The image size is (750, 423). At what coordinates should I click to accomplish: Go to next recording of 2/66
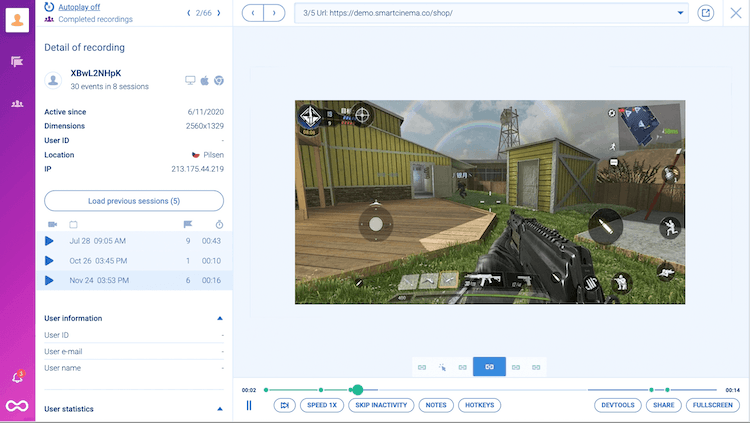coord(219,13)
